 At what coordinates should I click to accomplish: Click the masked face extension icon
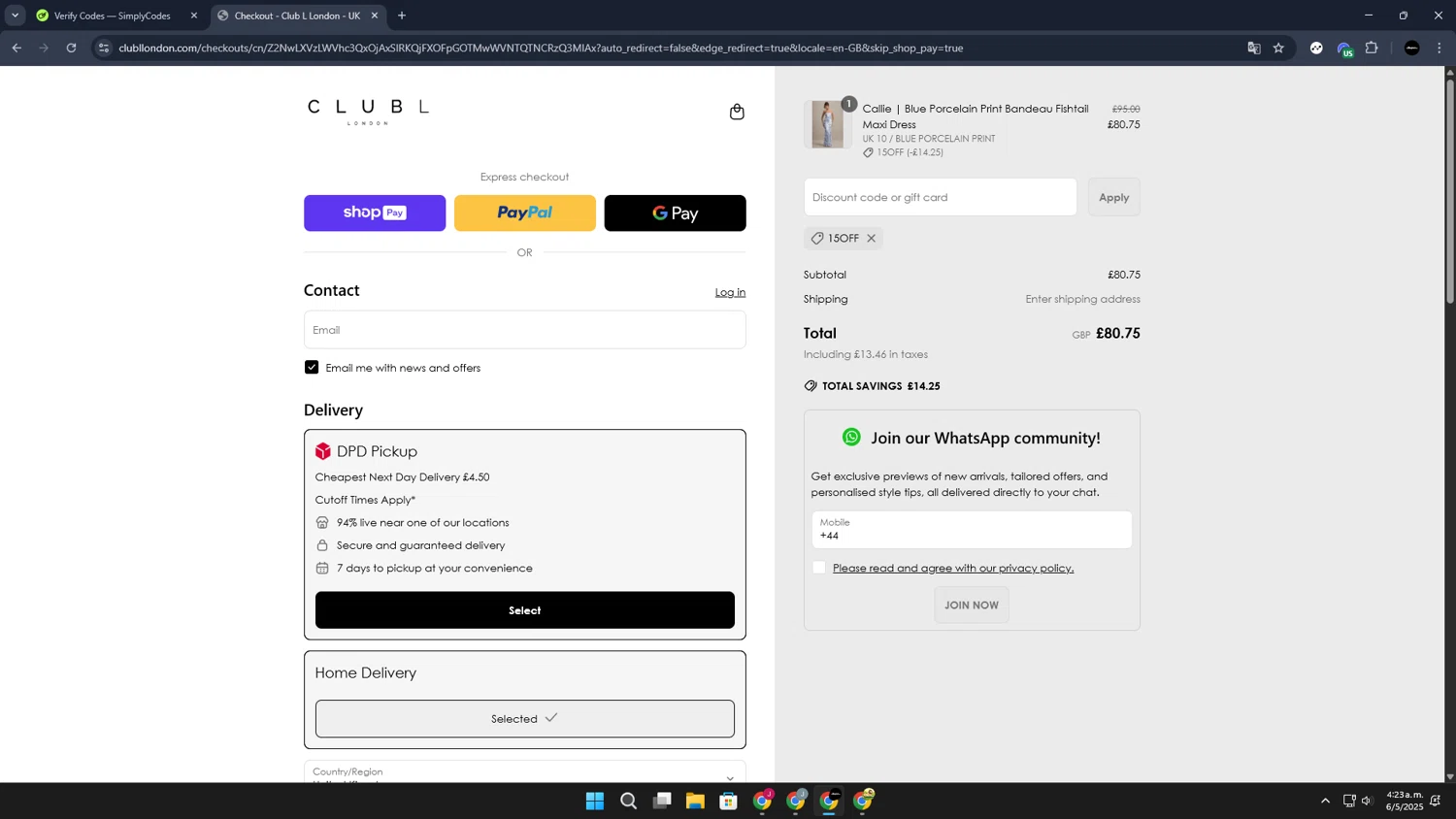point(1316,48)
